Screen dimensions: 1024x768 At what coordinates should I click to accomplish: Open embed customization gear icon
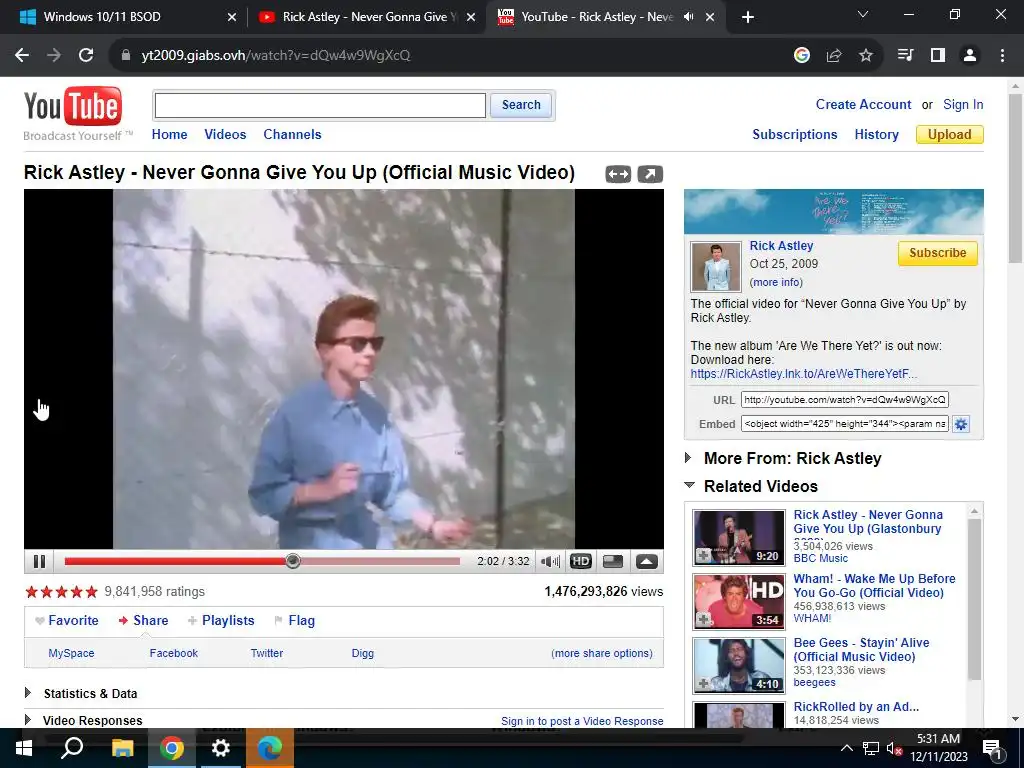coord(961,424)
